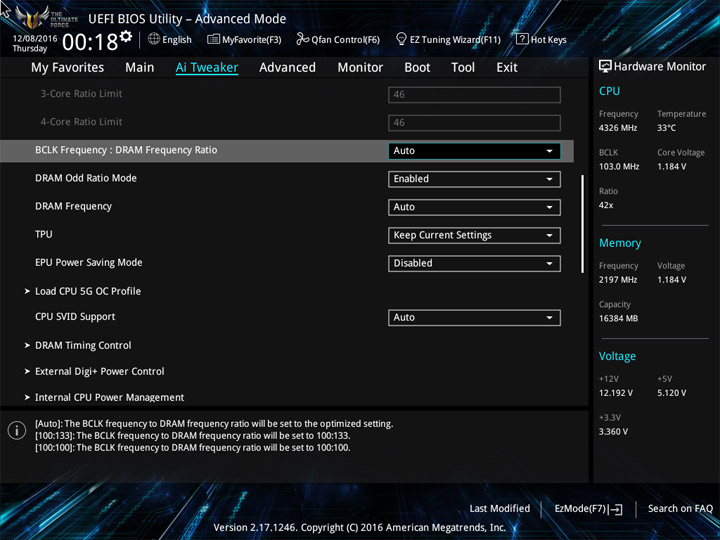Viewport: 720px width, 540px height.
Task: Go to the Exit tab
Action: click(507, 68)
